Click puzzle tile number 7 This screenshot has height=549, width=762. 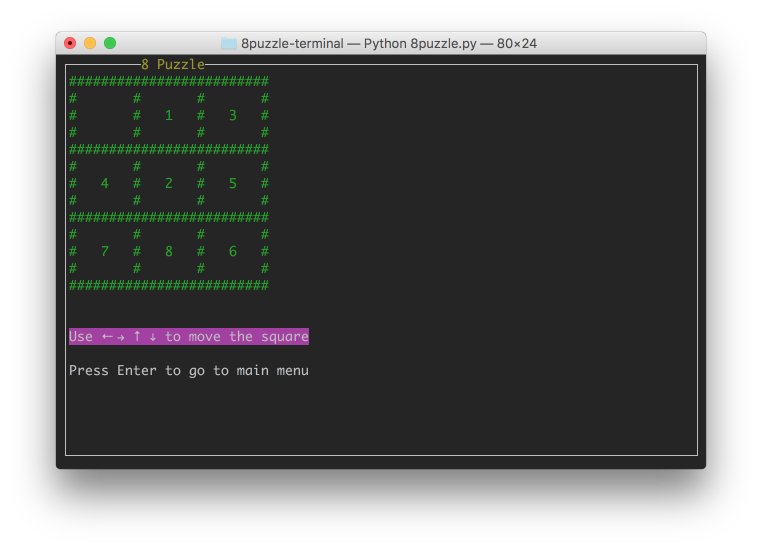point(104,251)
